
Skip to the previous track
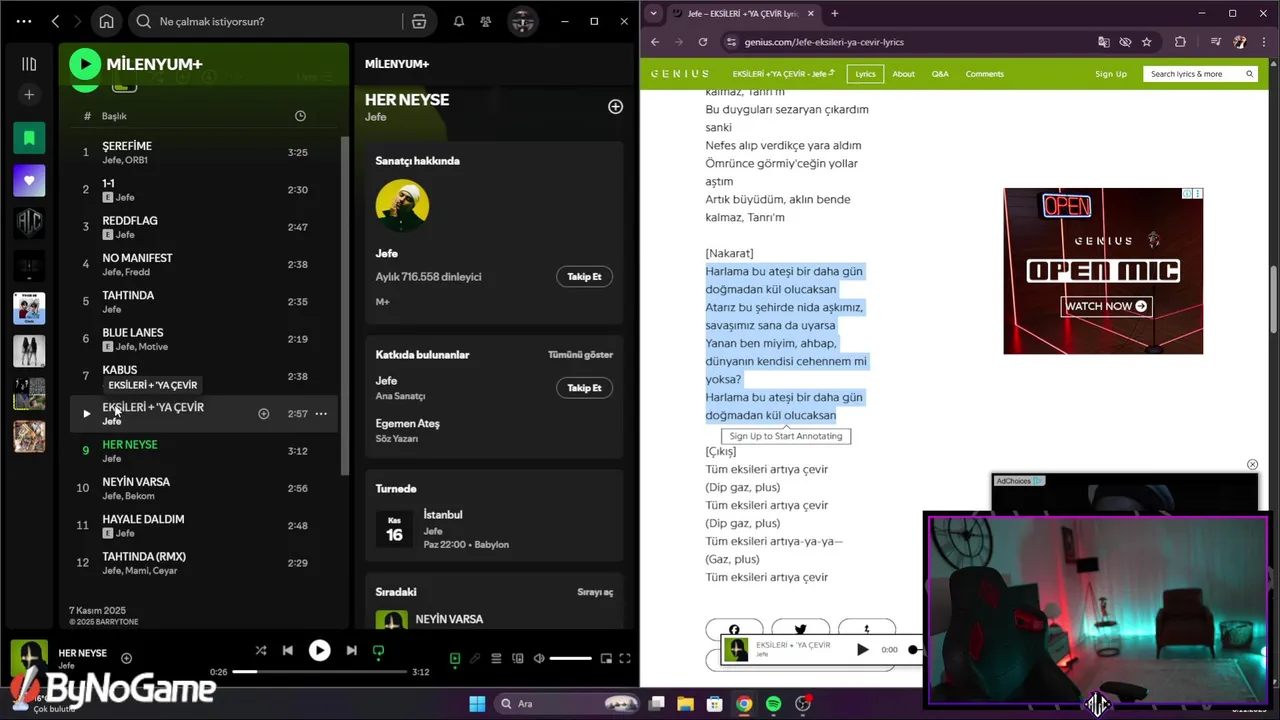[288, 650]
